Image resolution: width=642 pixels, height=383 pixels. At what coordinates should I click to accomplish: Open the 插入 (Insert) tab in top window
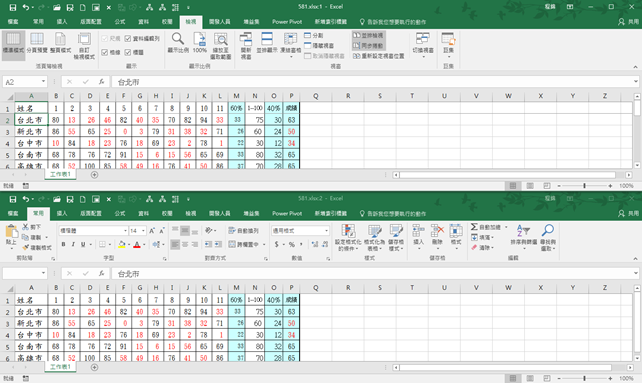pyautogui.click(x=62, y=22)
